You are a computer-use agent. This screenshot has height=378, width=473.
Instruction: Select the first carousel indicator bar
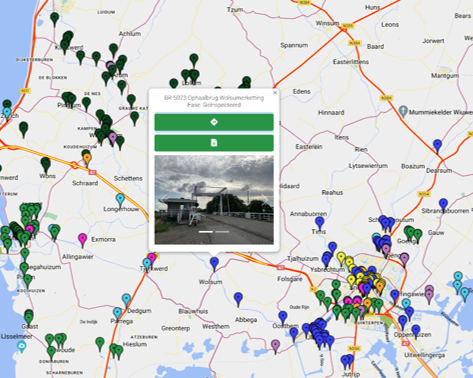click(206, 232)
